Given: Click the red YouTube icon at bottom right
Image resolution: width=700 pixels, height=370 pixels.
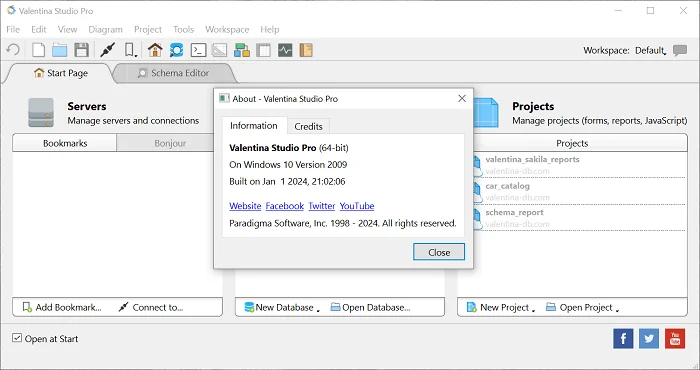Looking at the screenshot, I should pyautogui.click(x=675, y=339).
